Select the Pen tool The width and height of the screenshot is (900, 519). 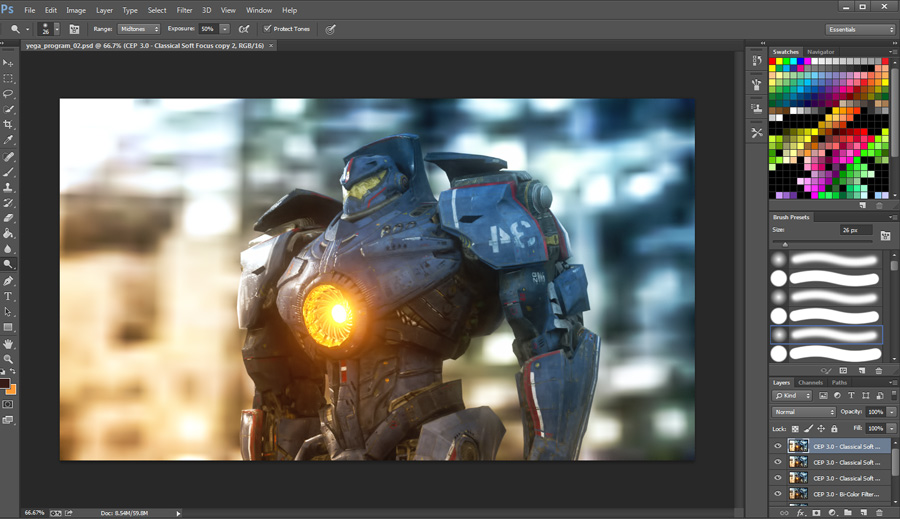[x=8, y=281]
